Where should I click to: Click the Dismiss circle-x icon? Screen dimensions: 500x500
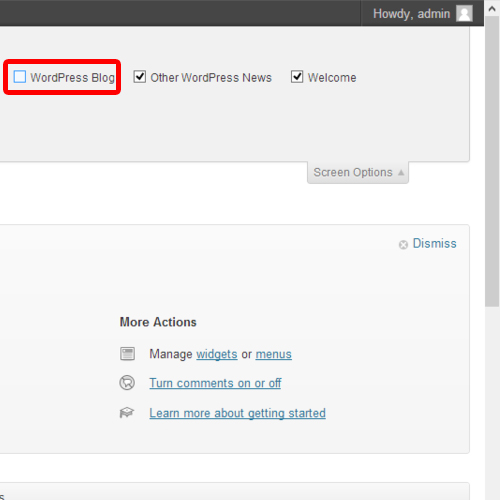pos(403,245)
